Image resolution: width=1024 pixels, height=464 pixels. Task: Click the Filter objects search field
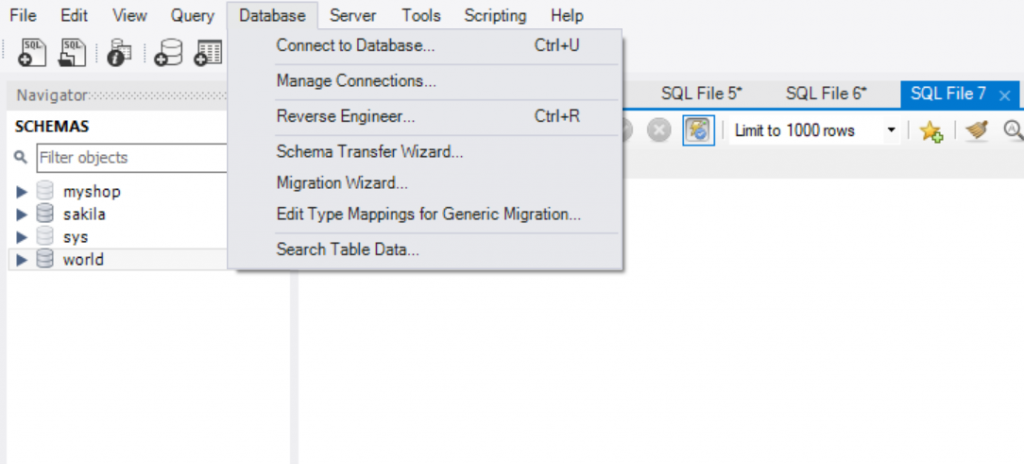pyautogui.click(x=131, y=157)
